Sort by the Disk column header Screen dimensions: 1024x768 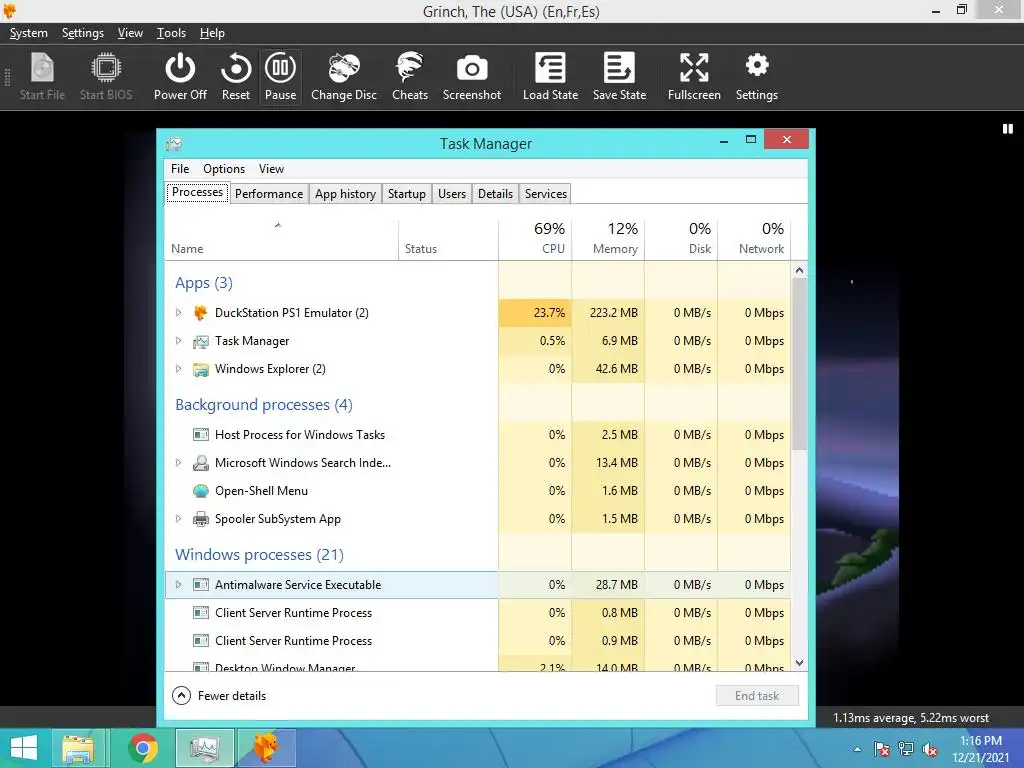(x=681, y=238)
